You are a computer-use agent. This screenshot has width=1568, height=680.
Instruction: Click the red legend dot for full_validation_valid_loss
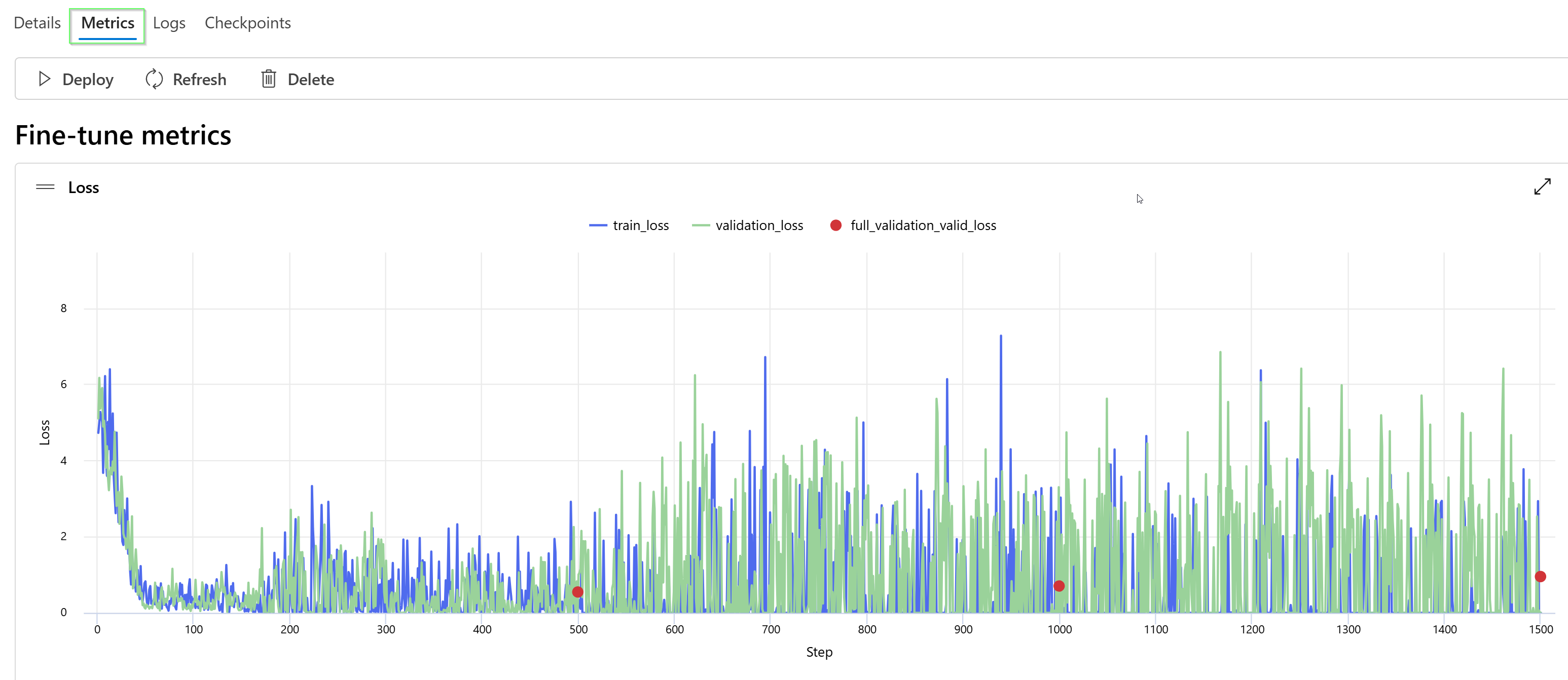coord(836,225)
